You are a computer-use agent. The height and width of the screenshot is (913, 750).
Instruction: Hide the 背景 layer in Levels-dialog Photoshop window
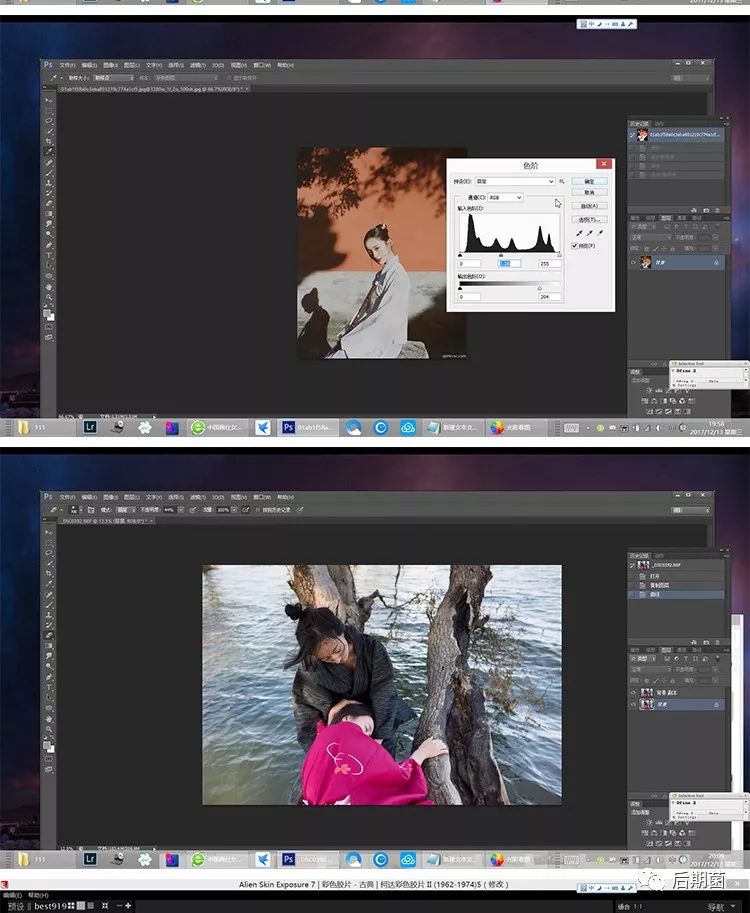(633, 263)
